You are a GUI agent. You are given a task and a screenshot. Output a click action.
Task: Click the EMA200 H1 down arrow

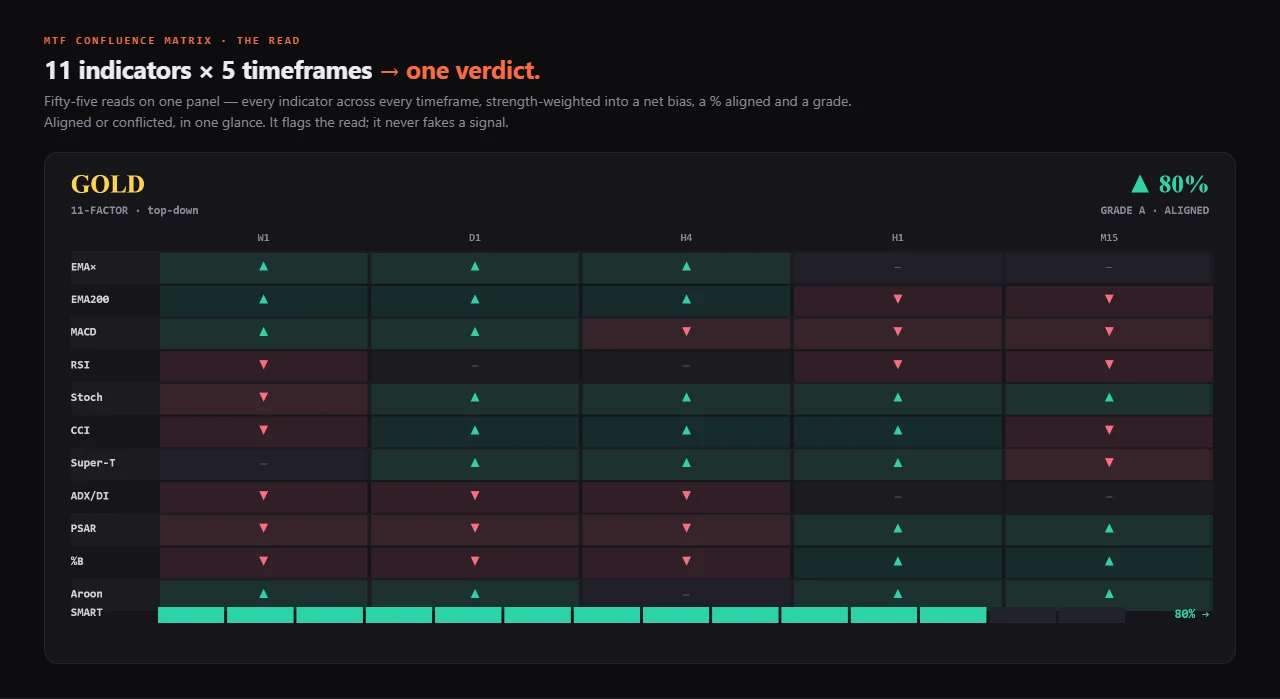(x=898, y=299)
